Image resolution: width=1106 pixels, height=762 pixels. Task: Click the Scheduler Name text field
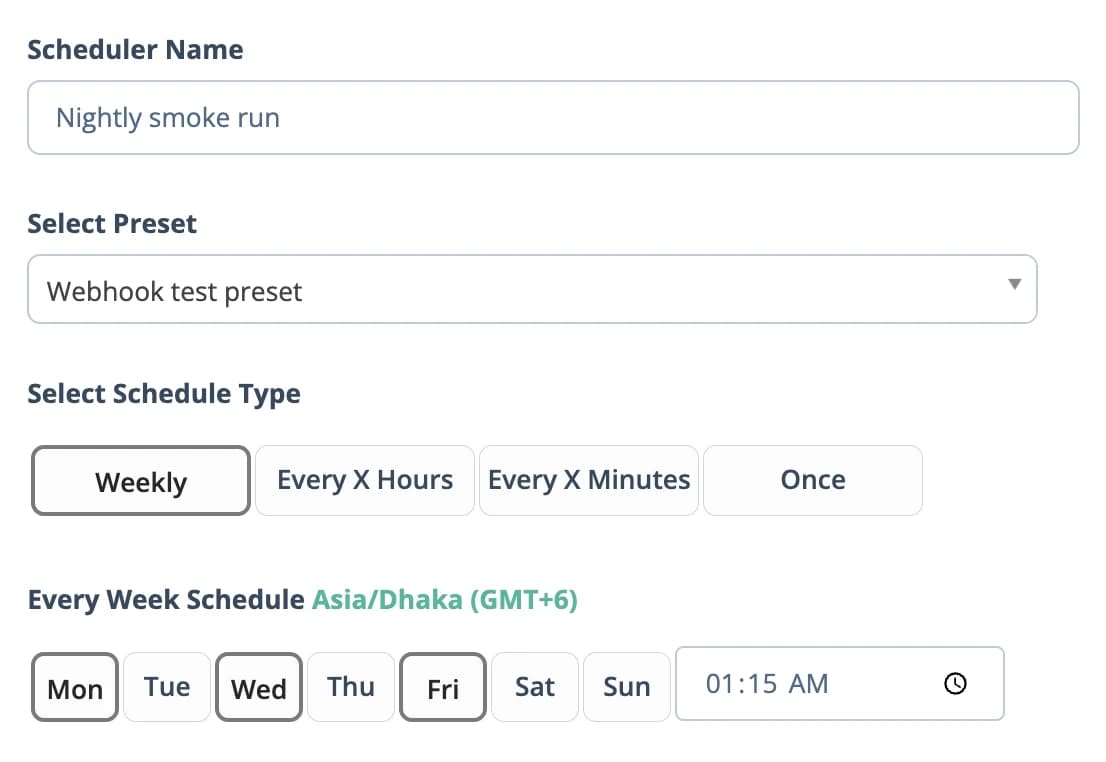pos(553,117)
